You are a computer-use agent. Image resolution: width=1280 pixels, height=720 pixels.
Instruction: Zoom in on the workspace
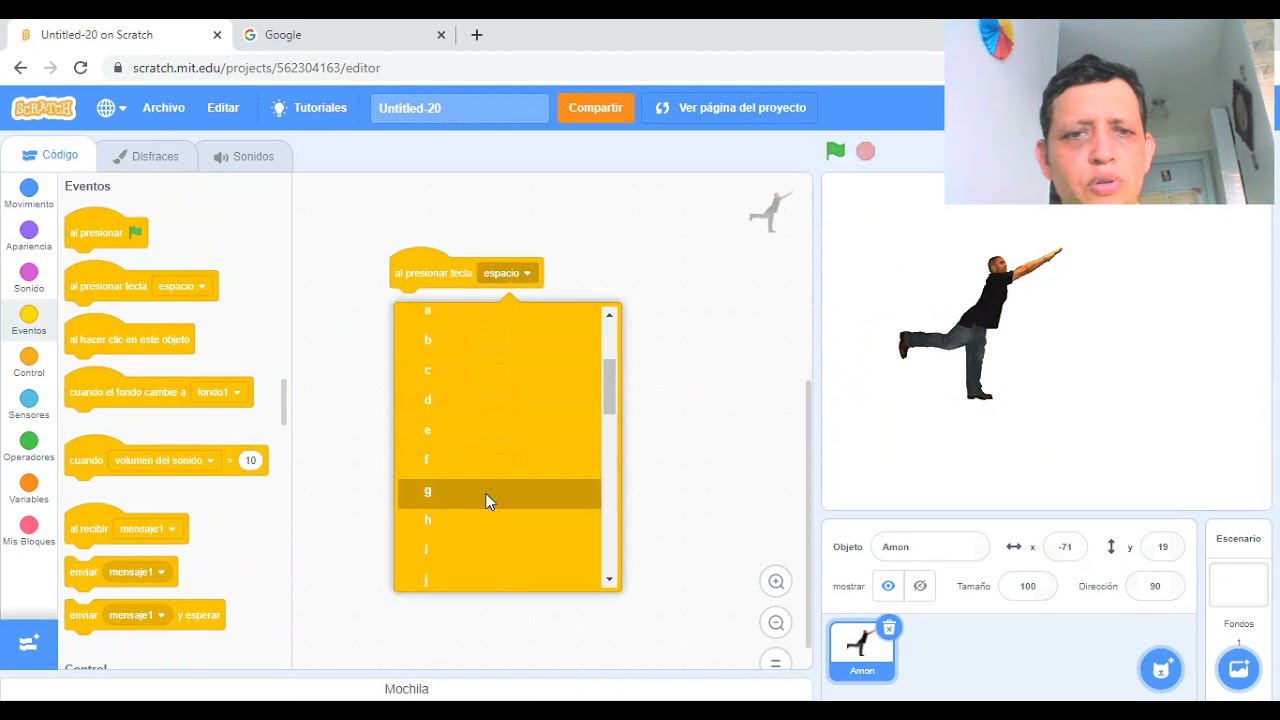[x=775, y=581]
